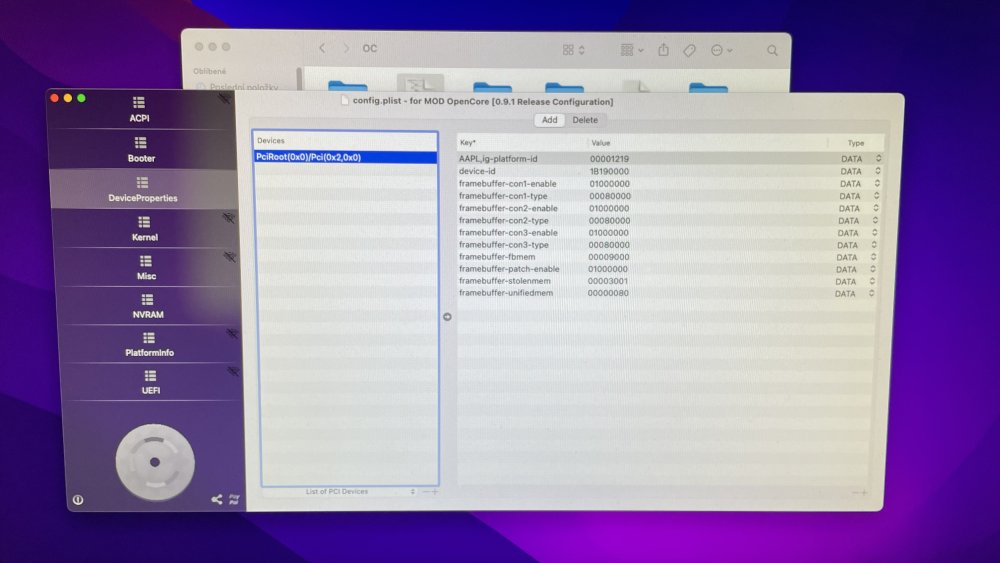
Task: Open Finder icon view switcher
Action: pos(573,50)
